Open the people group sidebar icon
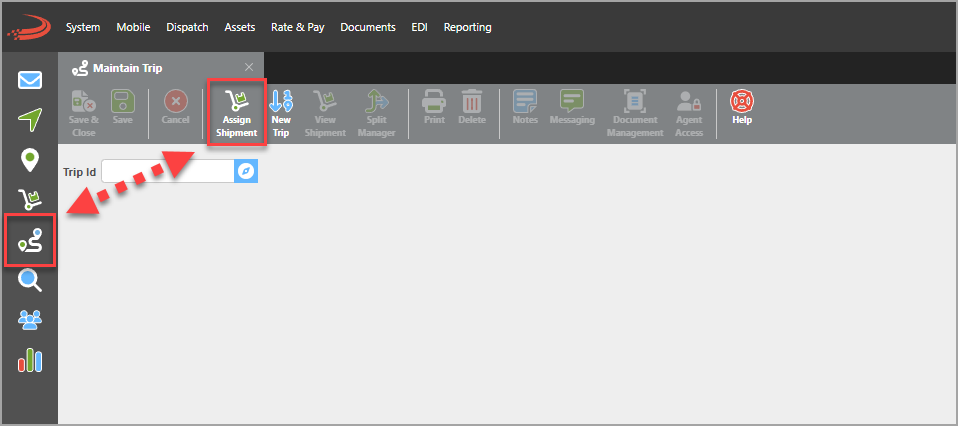This screenshot has width=958, height=426. click(30, 320)
